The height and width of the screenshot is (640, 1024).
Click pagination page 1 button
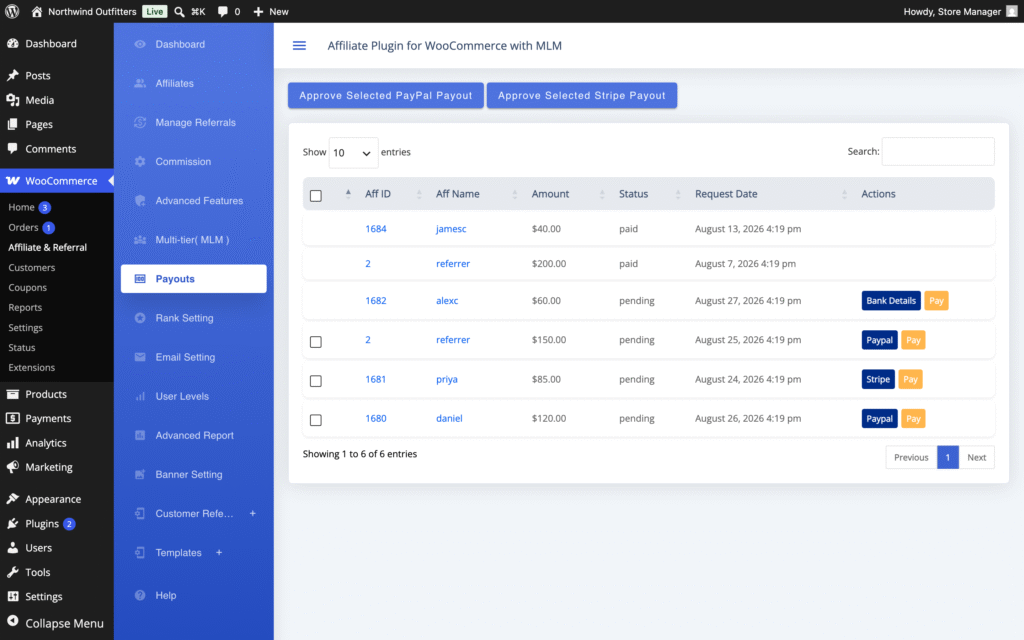click(948, 457)
